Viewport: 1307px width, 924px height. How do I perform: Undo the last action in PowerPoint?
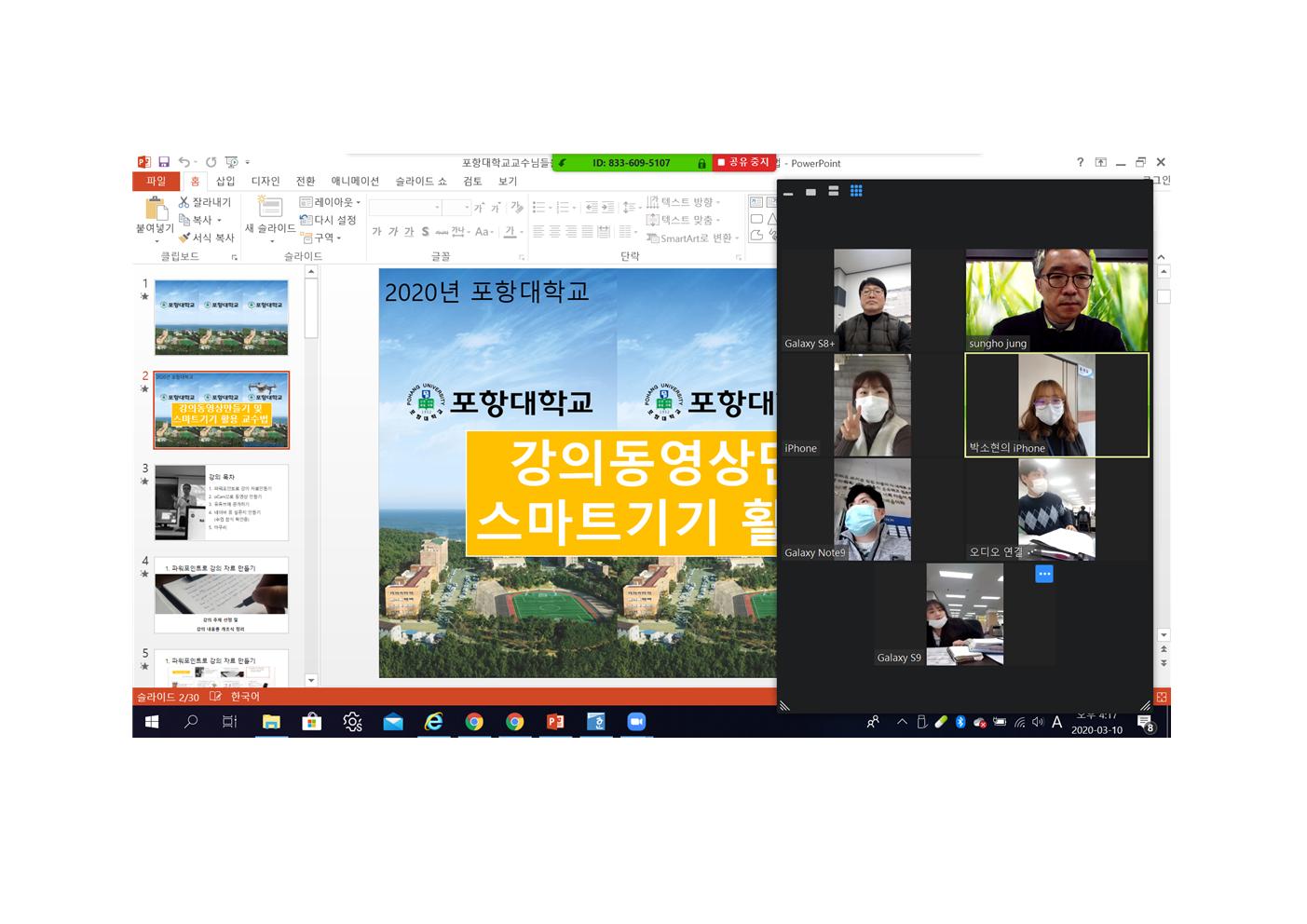coord(184,162)
